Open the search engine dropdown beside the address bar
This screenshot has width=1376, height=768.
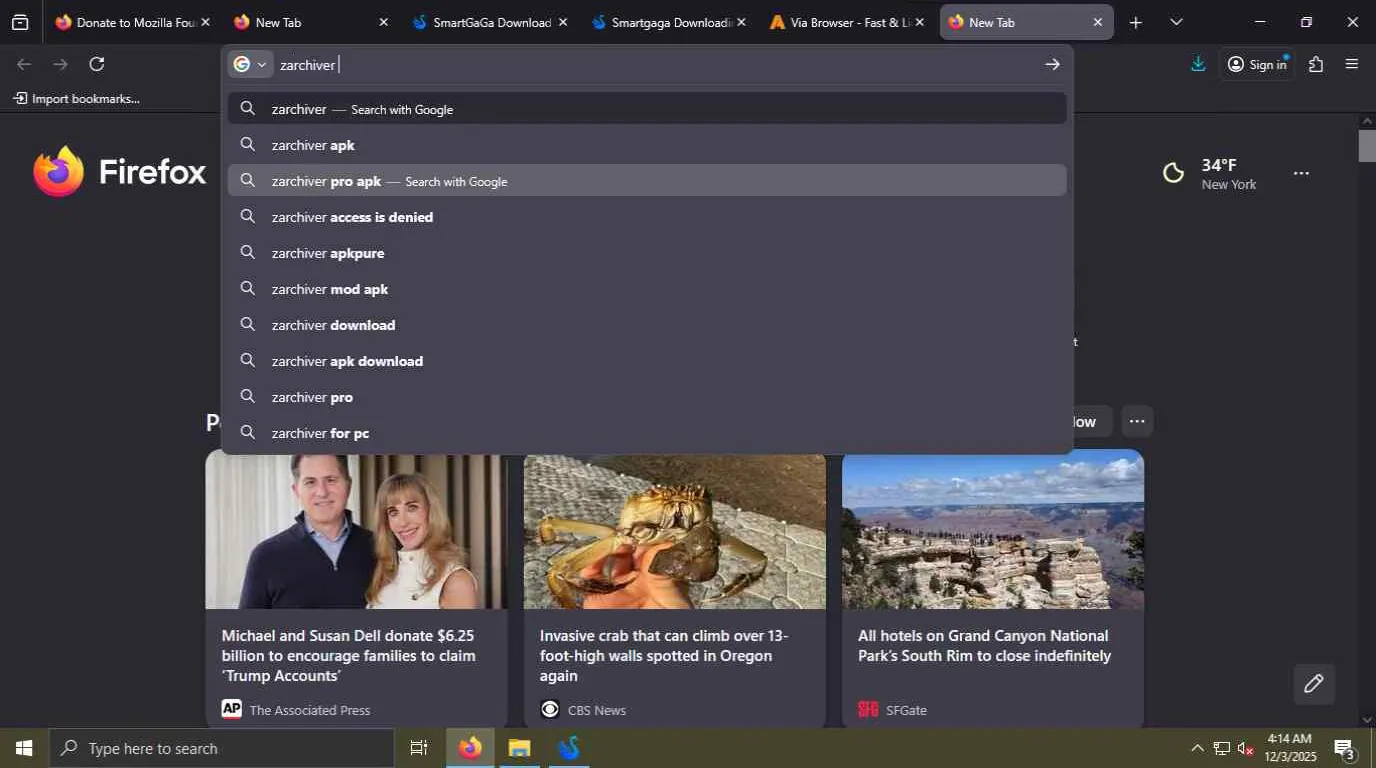coord(250,64)
